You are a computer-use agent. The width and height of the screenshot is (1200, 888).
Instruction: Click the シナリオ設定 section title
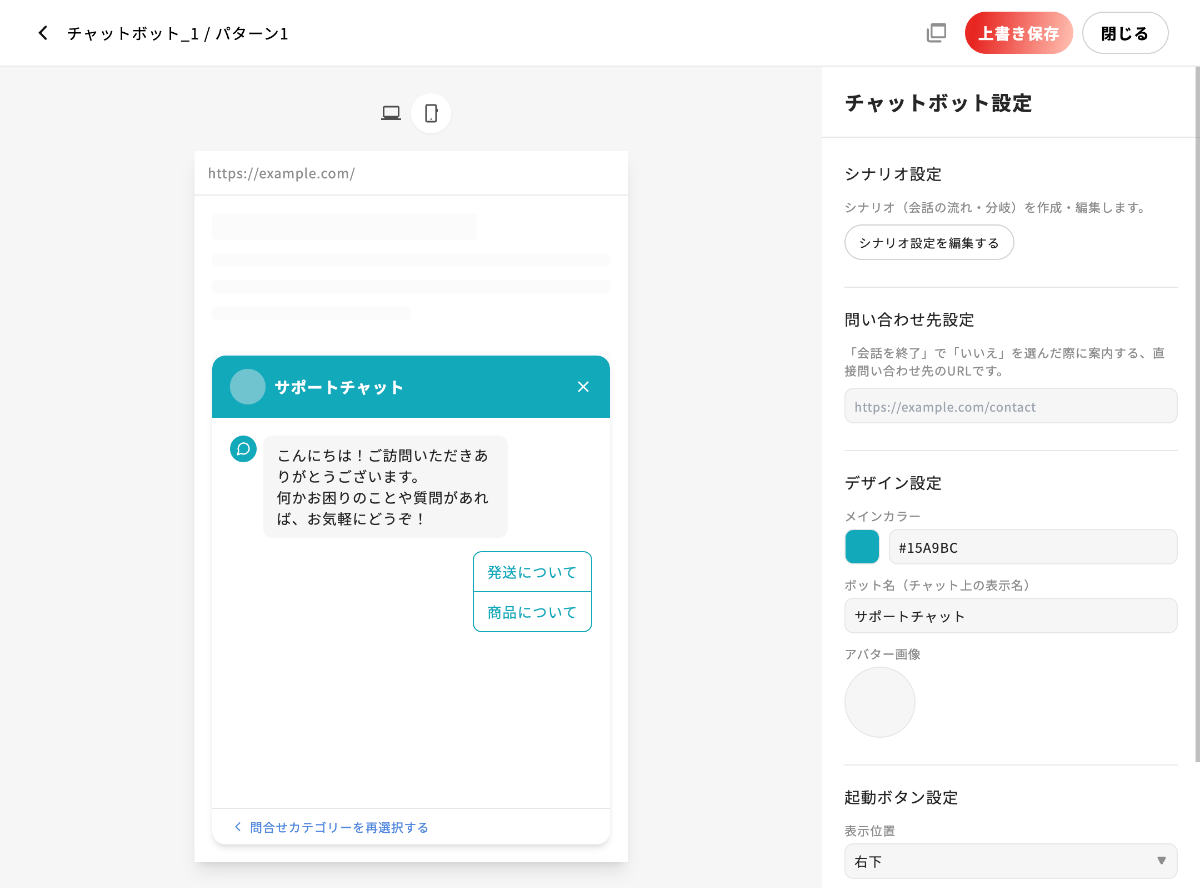click(893, 174)
